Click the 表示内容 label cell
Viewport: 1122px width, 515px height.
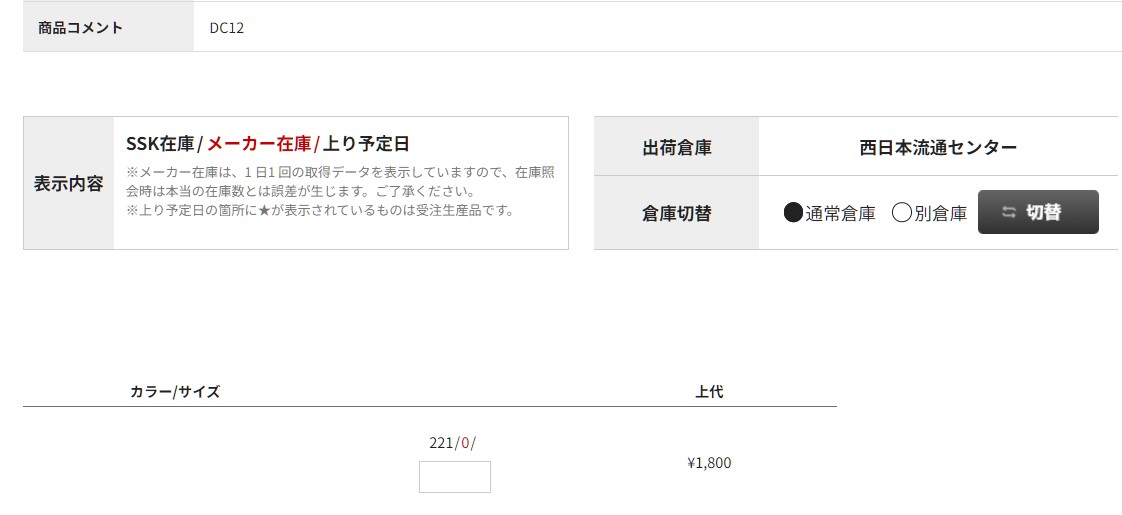69,183
